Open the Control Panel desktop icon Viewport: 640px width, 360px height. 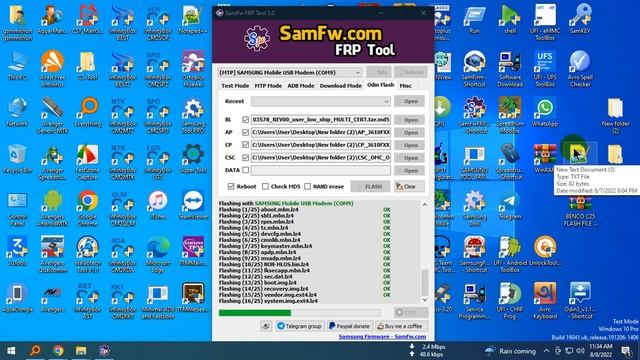coord(17,208)
